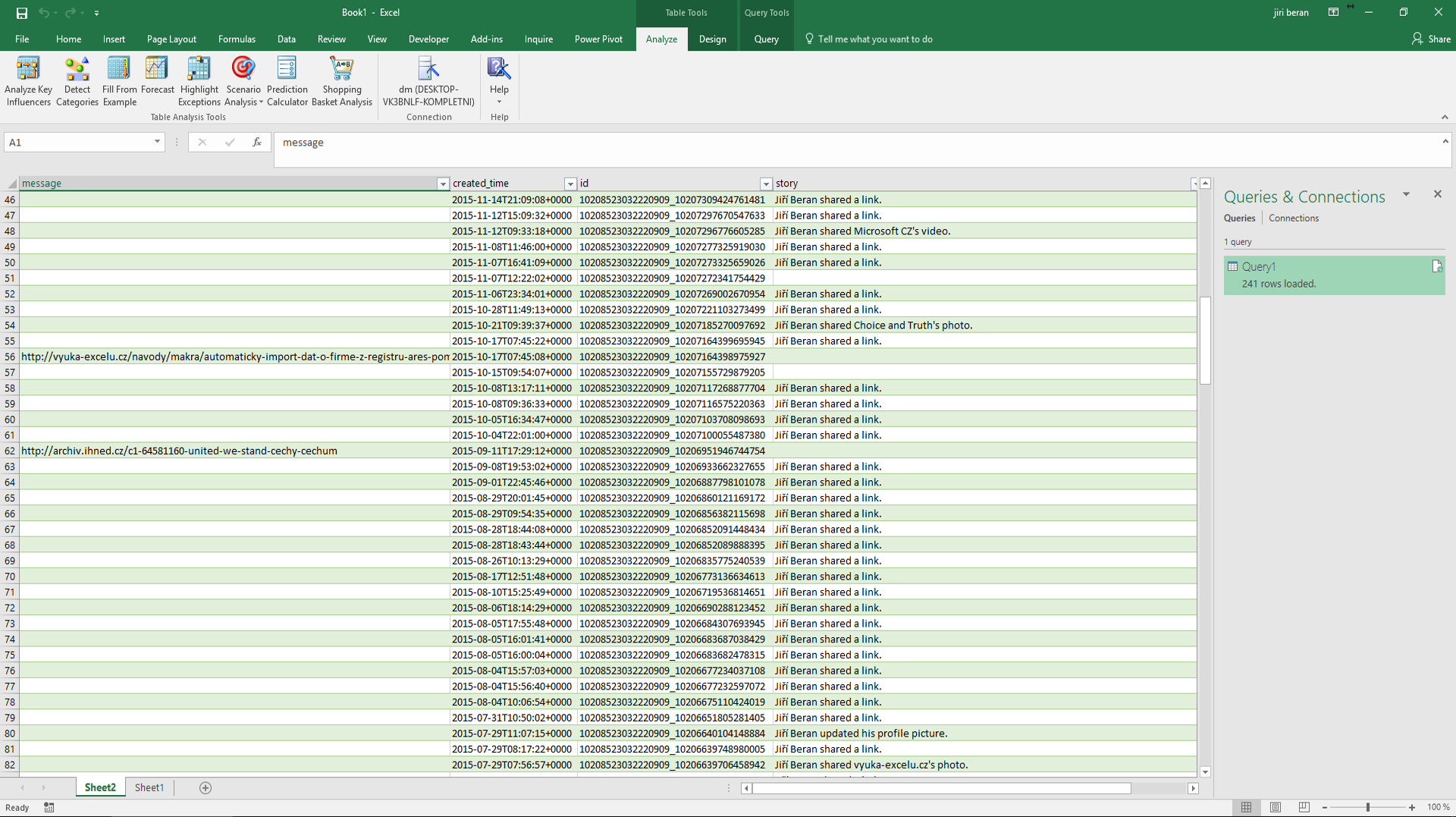Screen dimensions: 1456x817
Task: Add a new sheet
Action: [206, 787]
